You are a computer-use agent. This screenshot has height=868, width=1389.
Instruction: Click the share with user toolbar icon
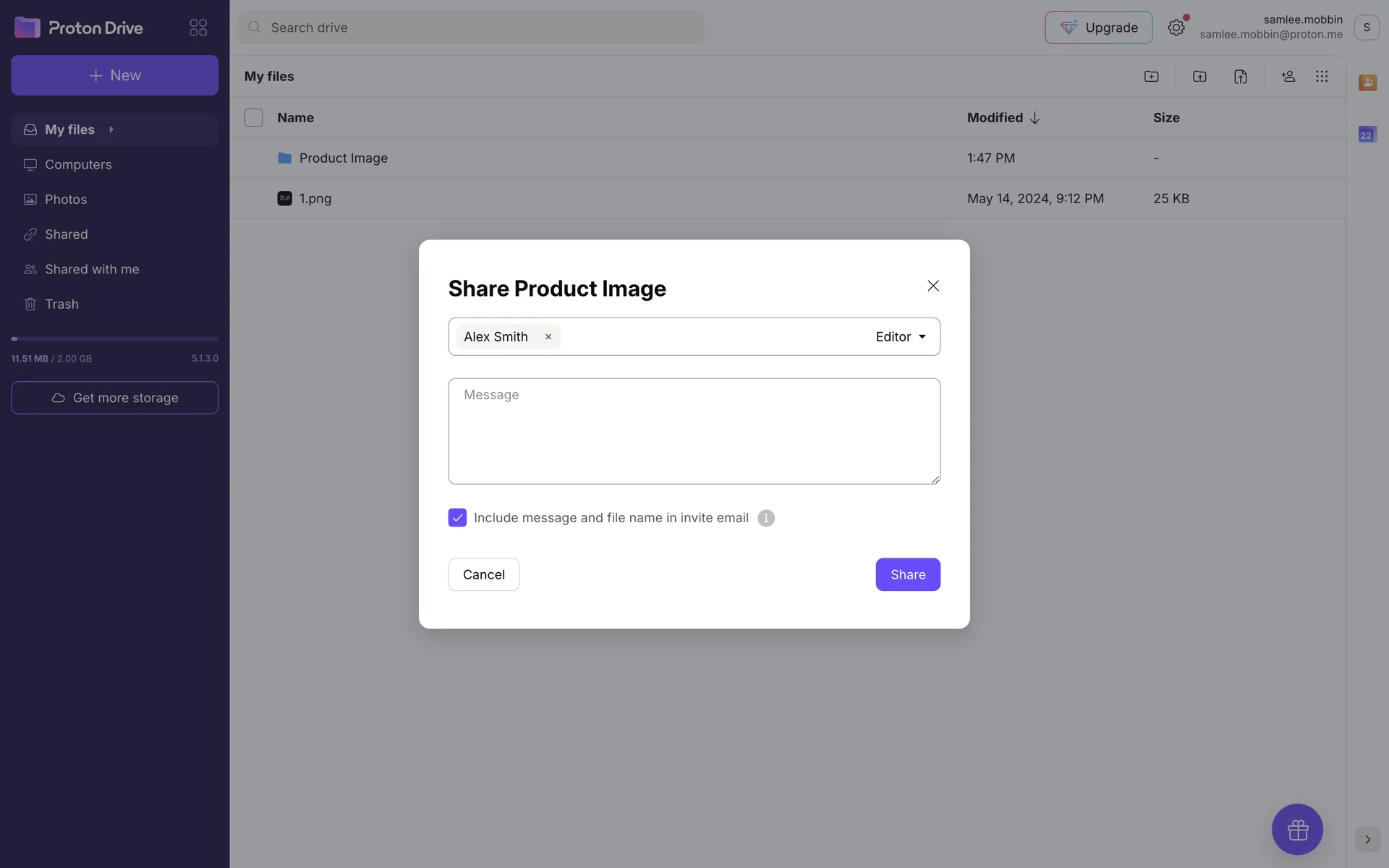tap(1288, 77)
